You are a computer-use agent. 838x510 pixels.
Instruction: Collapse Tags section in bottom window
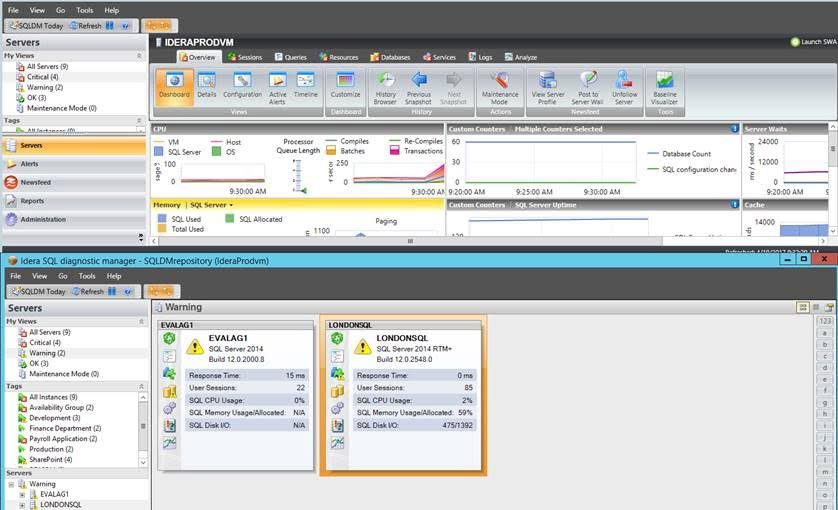[141, 386]
